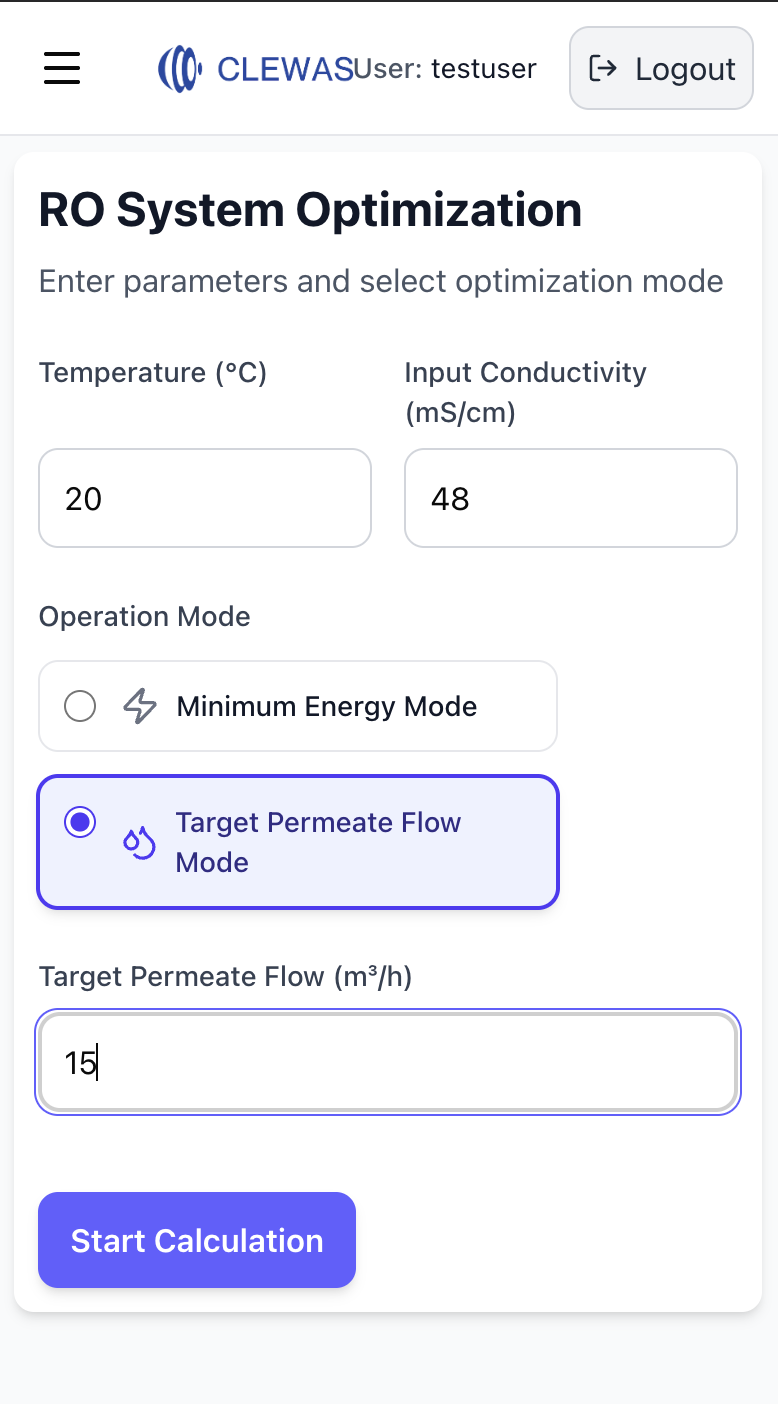Viewport: 778px width, 1404px height.
Task: Open the hamburger navigation menu
Action: pyautogui.click(x=62, y=68)
